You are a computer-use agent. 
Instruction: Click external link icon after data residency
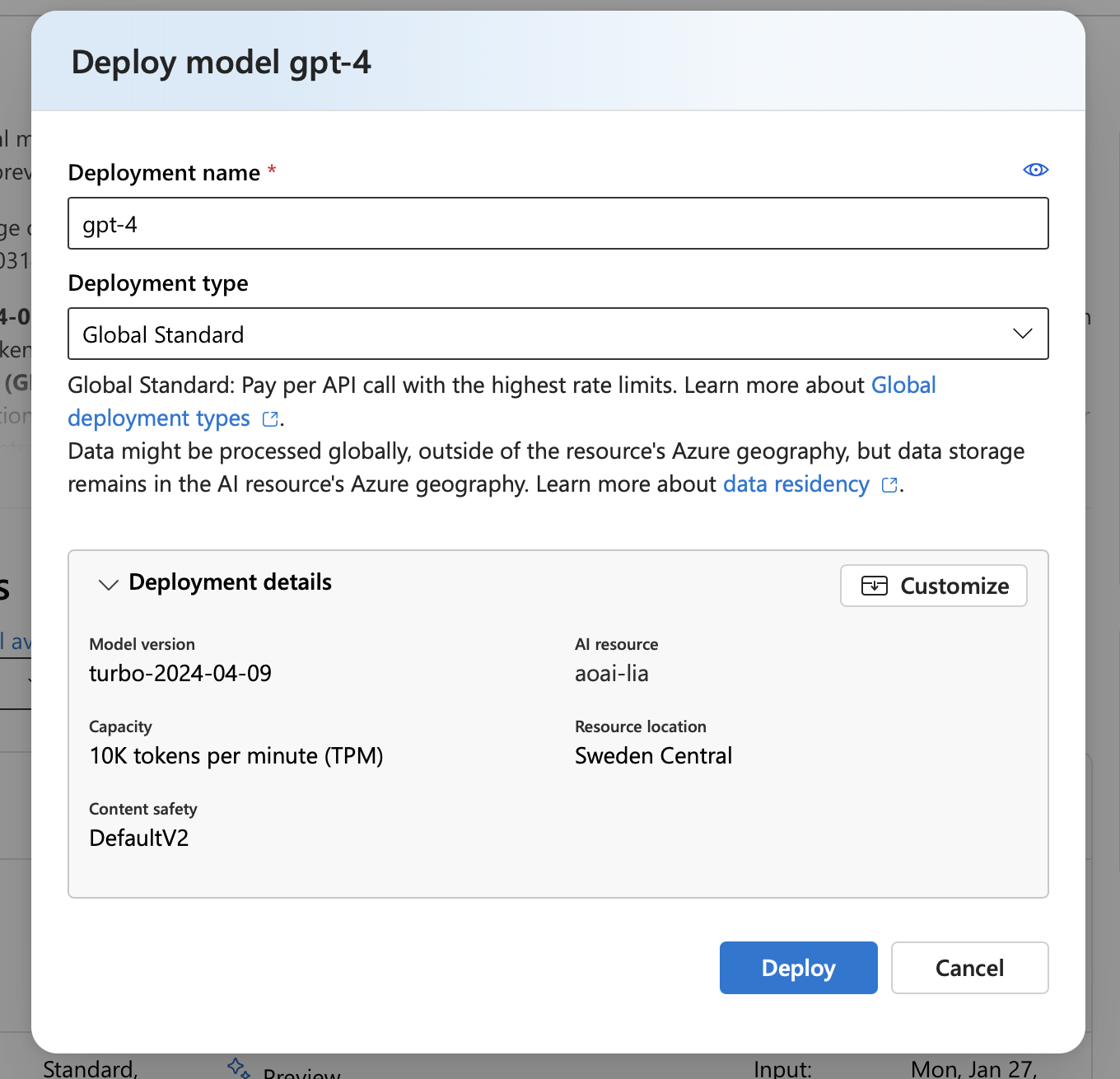[x=889, y=485]
